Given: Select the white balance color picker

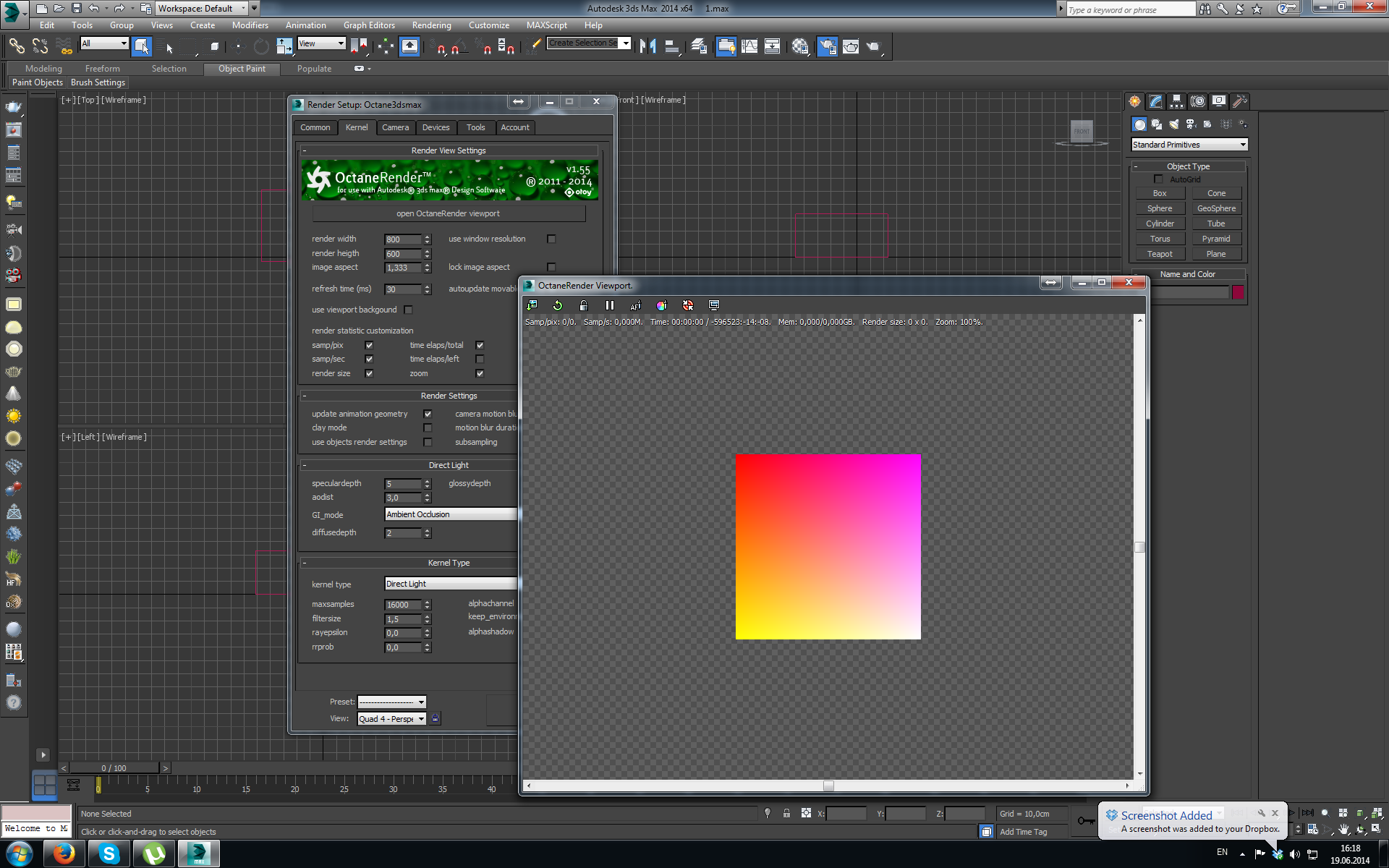Looking at the screenshot, I should (661, 305).
